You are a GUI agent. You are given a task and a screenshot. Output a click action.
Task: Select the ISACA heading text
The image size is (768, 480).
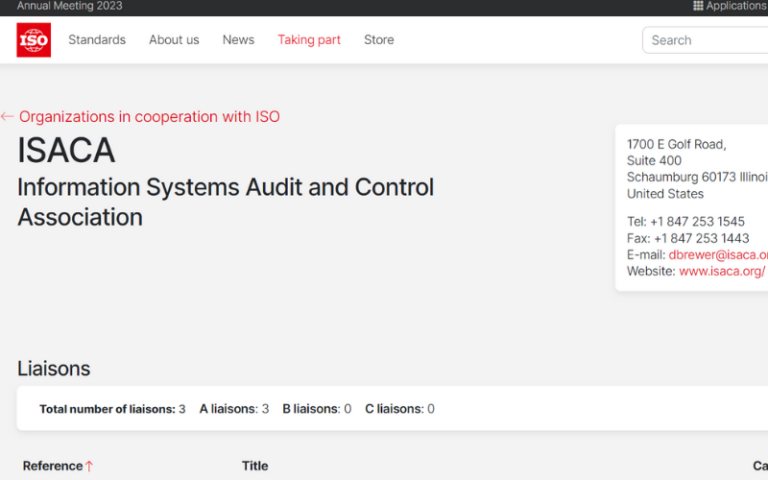66,151
